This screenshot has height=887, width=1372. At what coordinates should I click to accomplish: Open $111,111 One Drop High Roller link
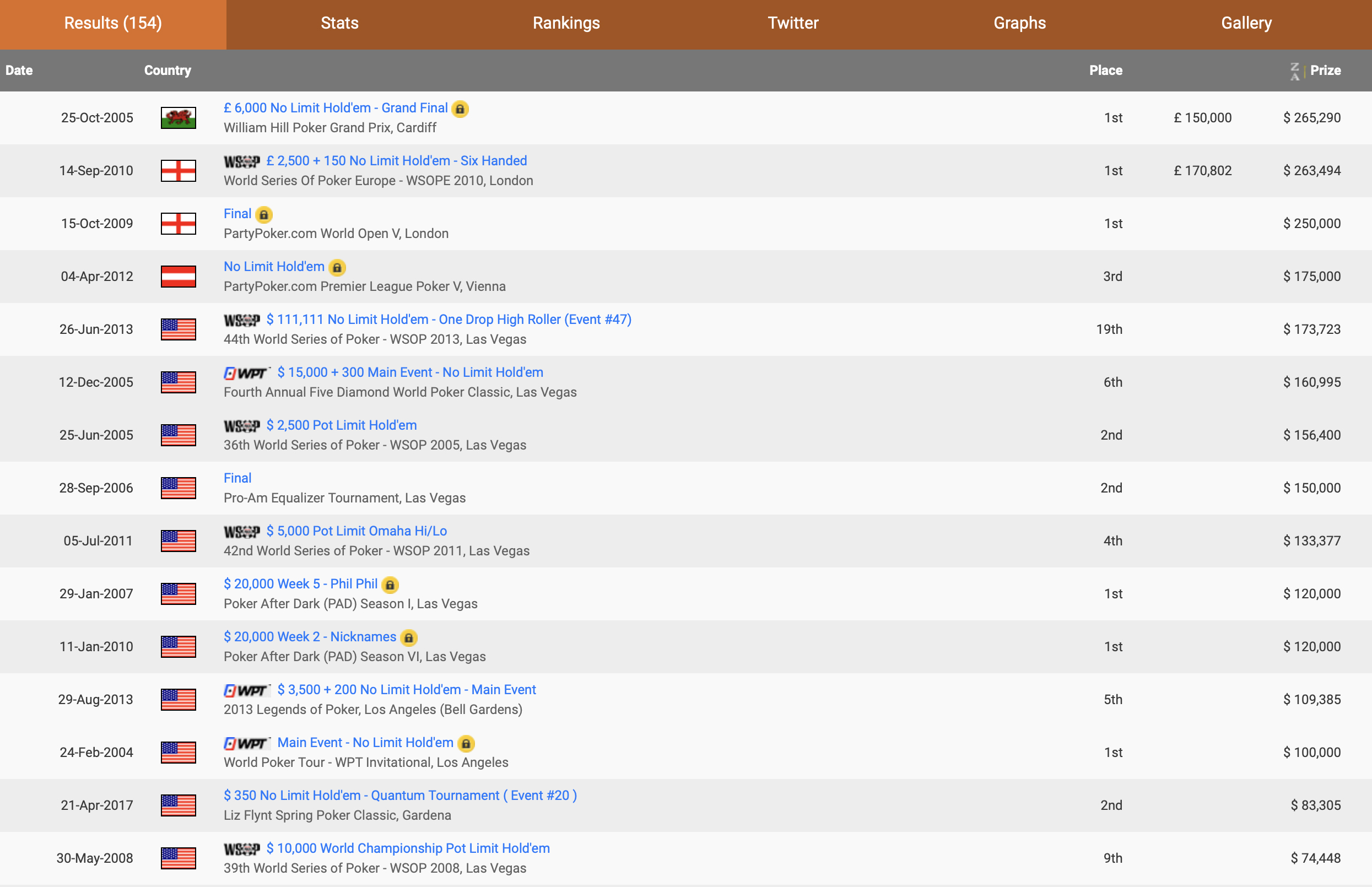click(449, 320)
